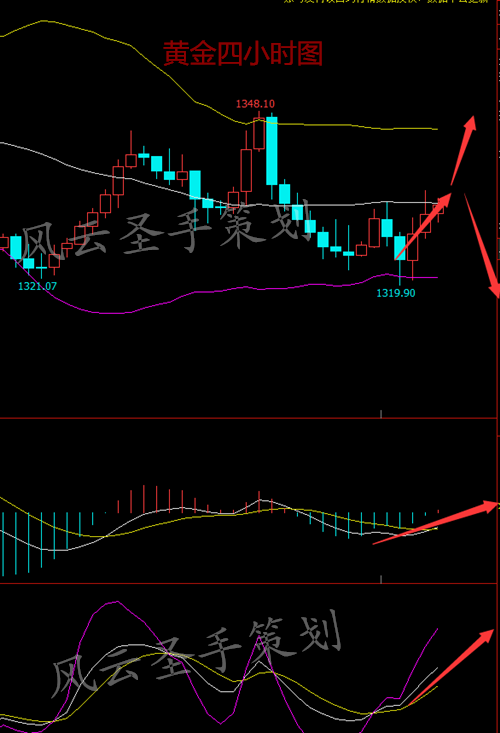Click the 1319.90 low price label

(396, 293)
